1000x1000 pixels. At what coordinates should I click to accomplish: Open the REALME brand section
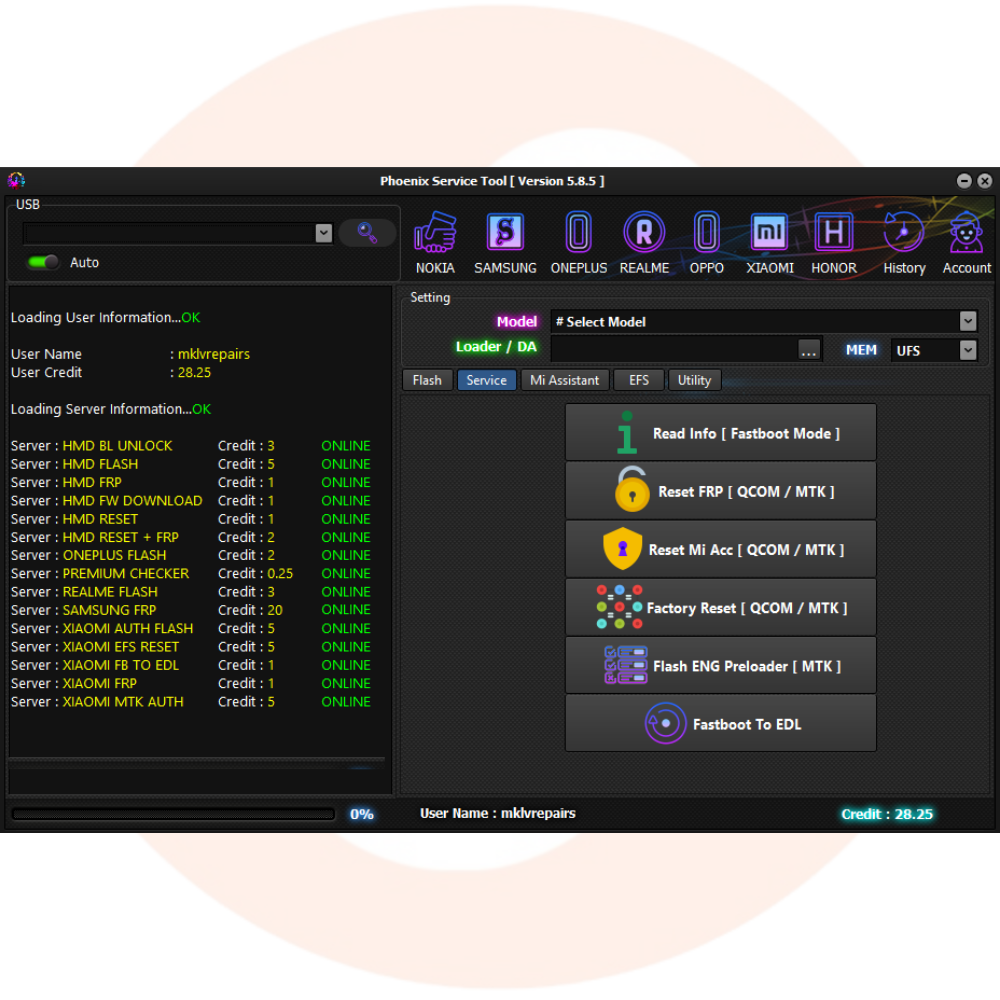coord(644,243)
